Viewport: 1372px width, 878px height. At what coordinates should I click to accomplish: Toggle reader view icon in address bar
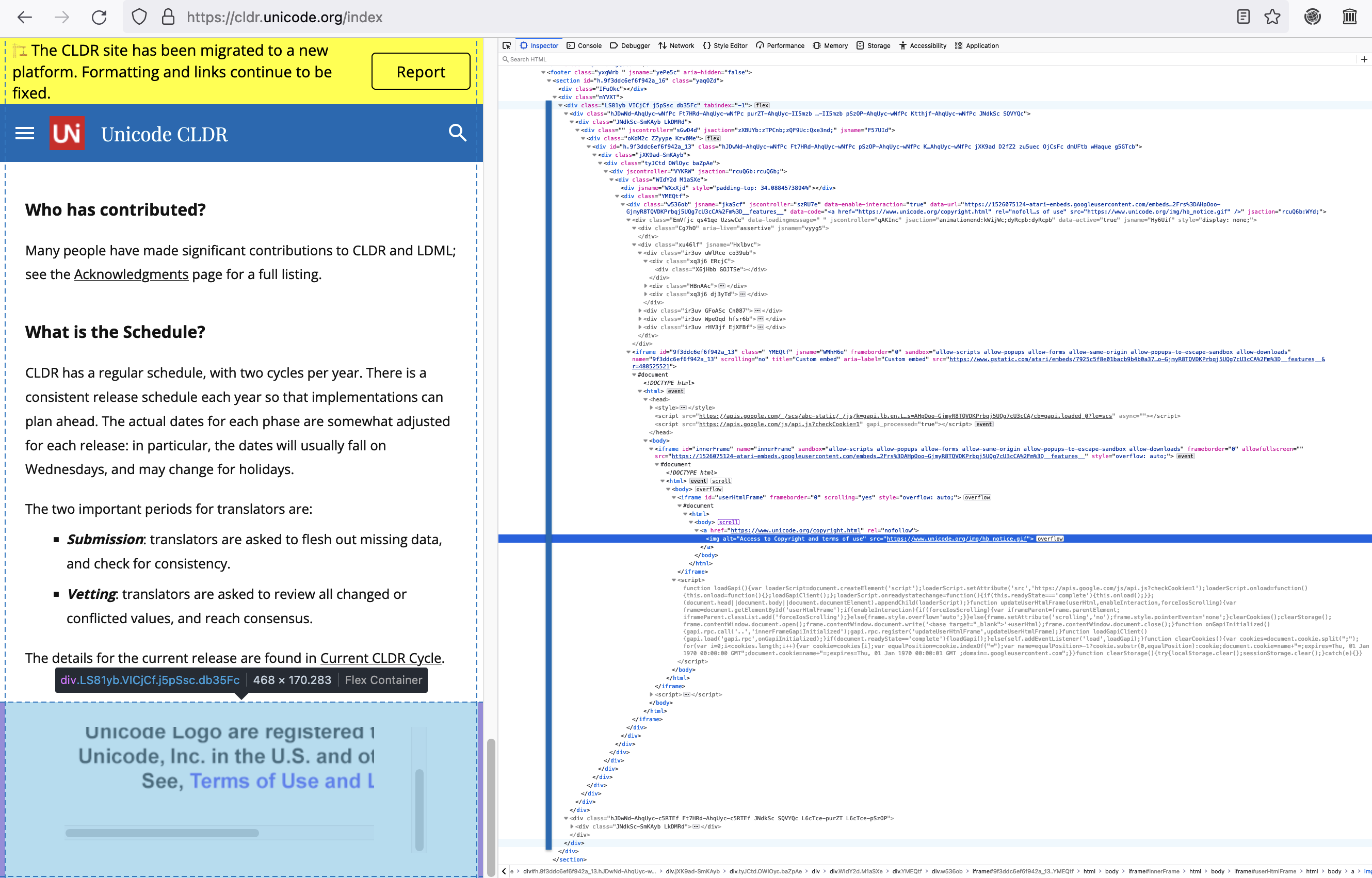coord(1243,17)
